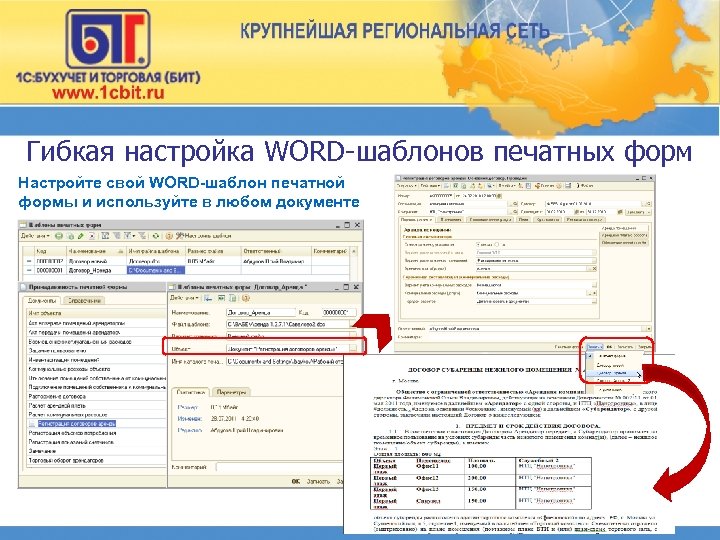
Task: Select Торговый оборот арендаторов list item
Action: 96,461
